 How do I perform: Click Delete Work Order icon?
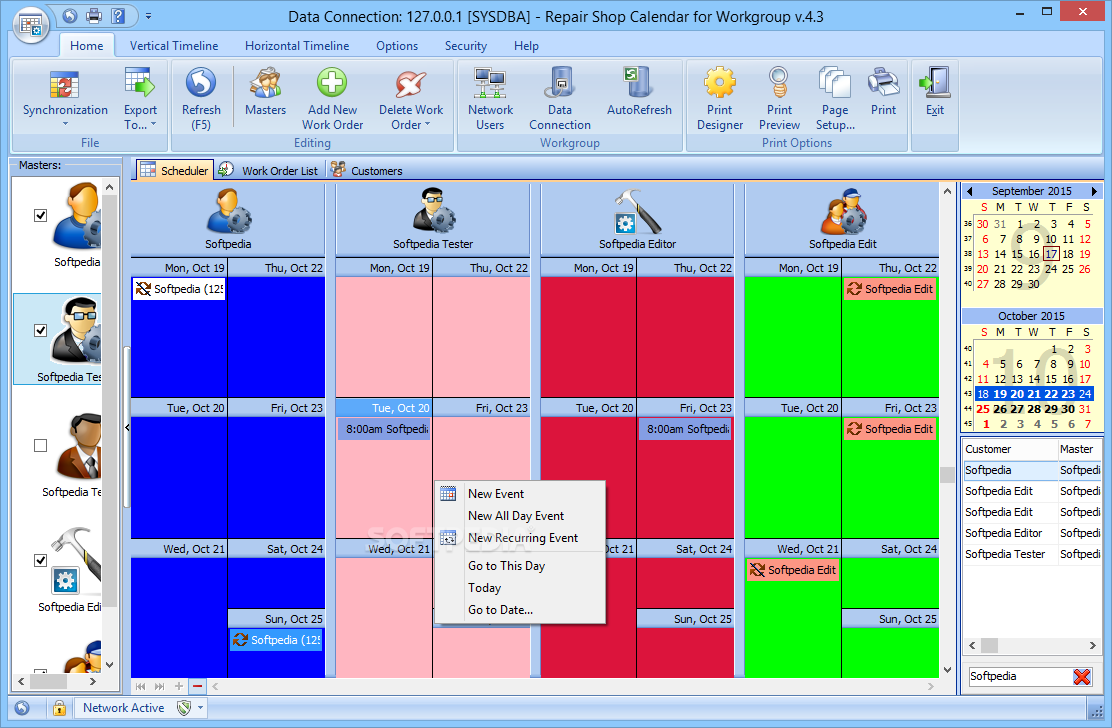[x=411, y=84]
